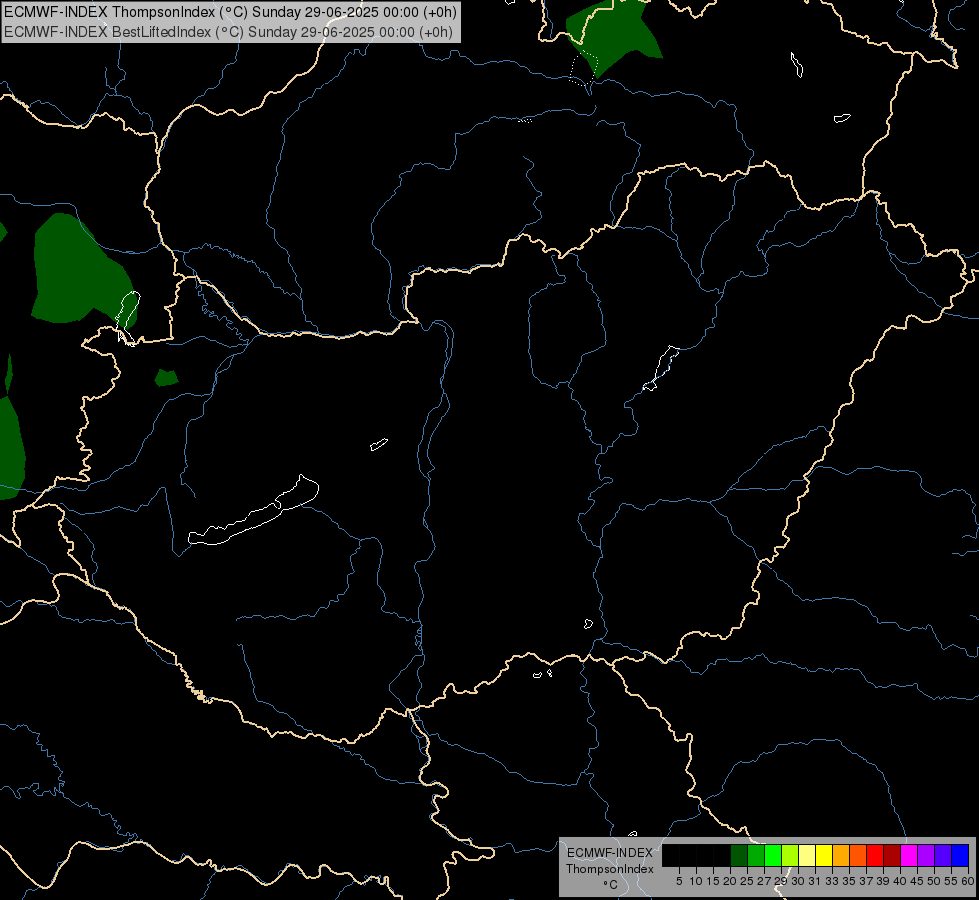Click the red-orange 35–37 legend swatch
The image size is (979, 900).
(858, 855)
